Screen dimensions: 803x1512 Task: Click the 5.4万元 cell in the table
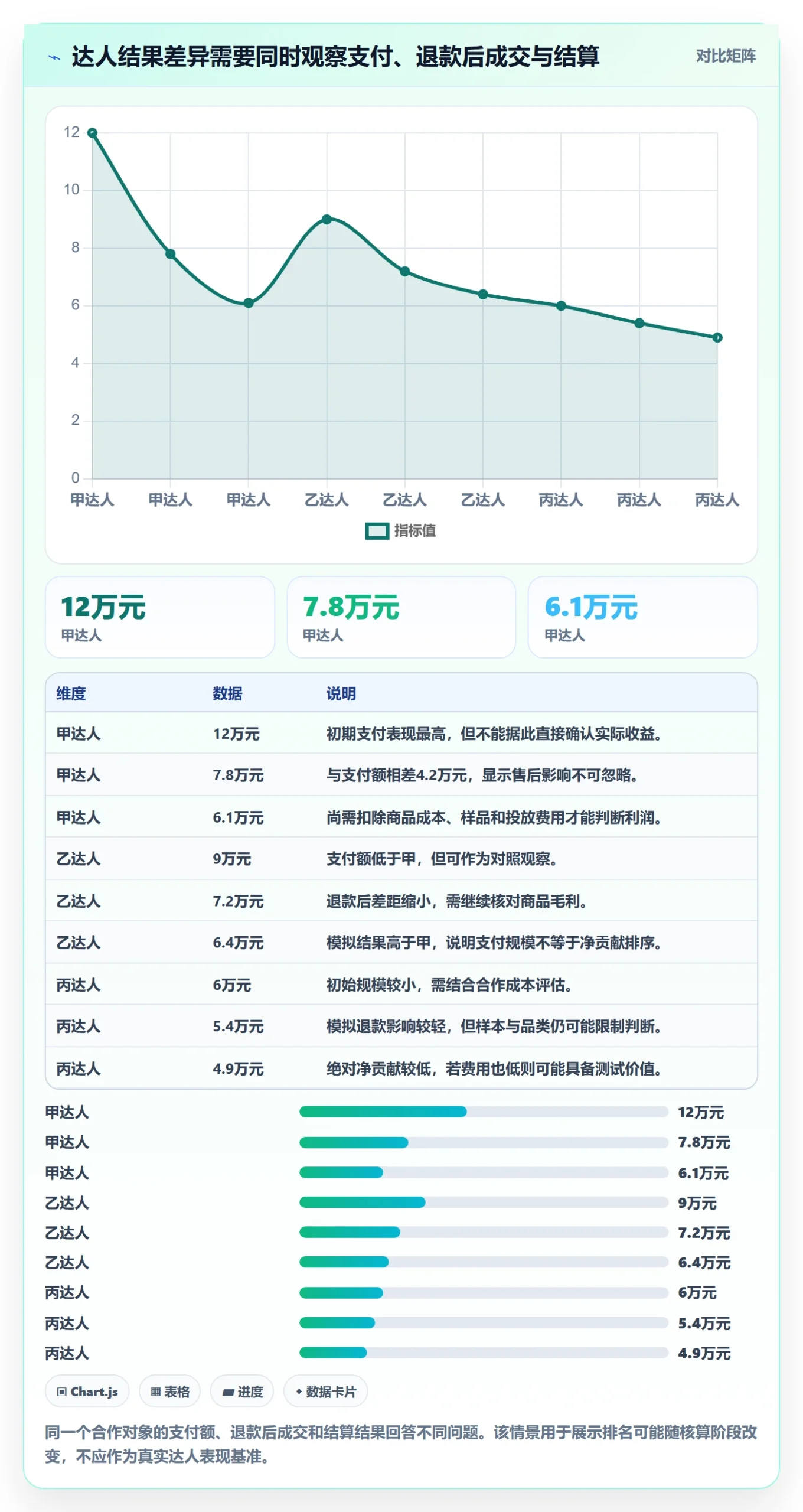238,1027
